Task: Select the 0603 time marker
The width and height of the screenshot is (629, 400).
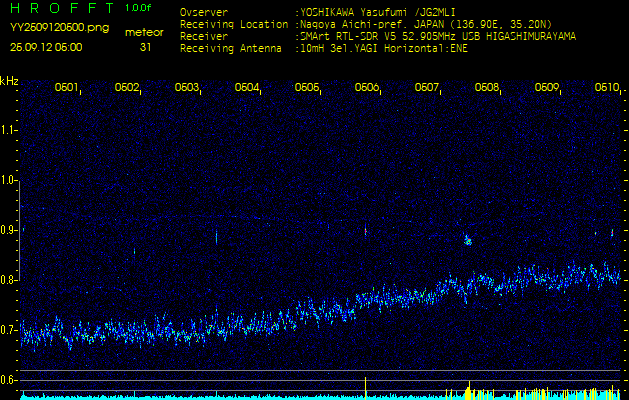Action: 187,87
